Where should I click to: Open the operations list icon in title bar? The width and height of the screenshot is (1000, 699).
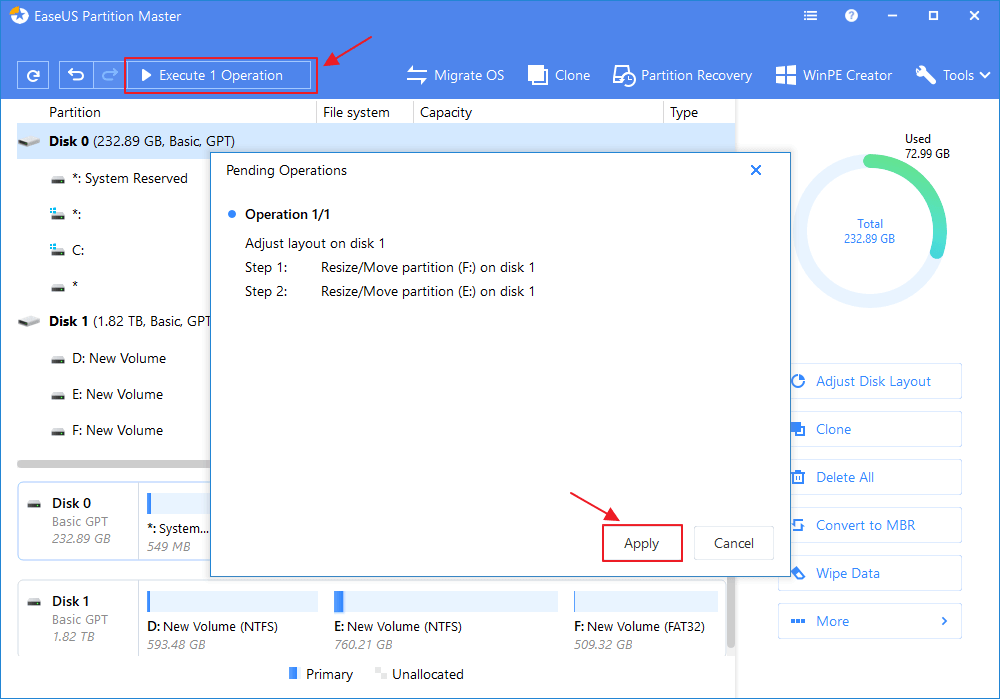click(810, 15)
